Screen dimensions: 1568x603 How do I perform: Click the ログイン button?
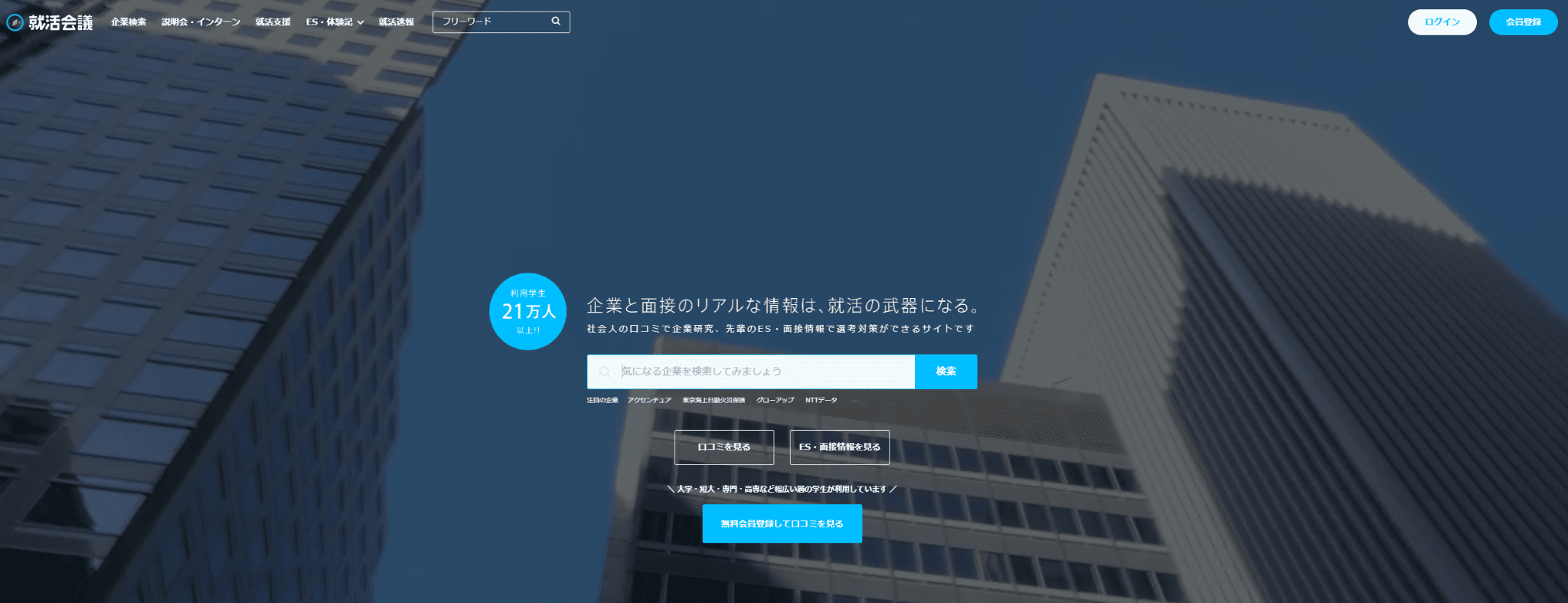[x=1442, y=22]
